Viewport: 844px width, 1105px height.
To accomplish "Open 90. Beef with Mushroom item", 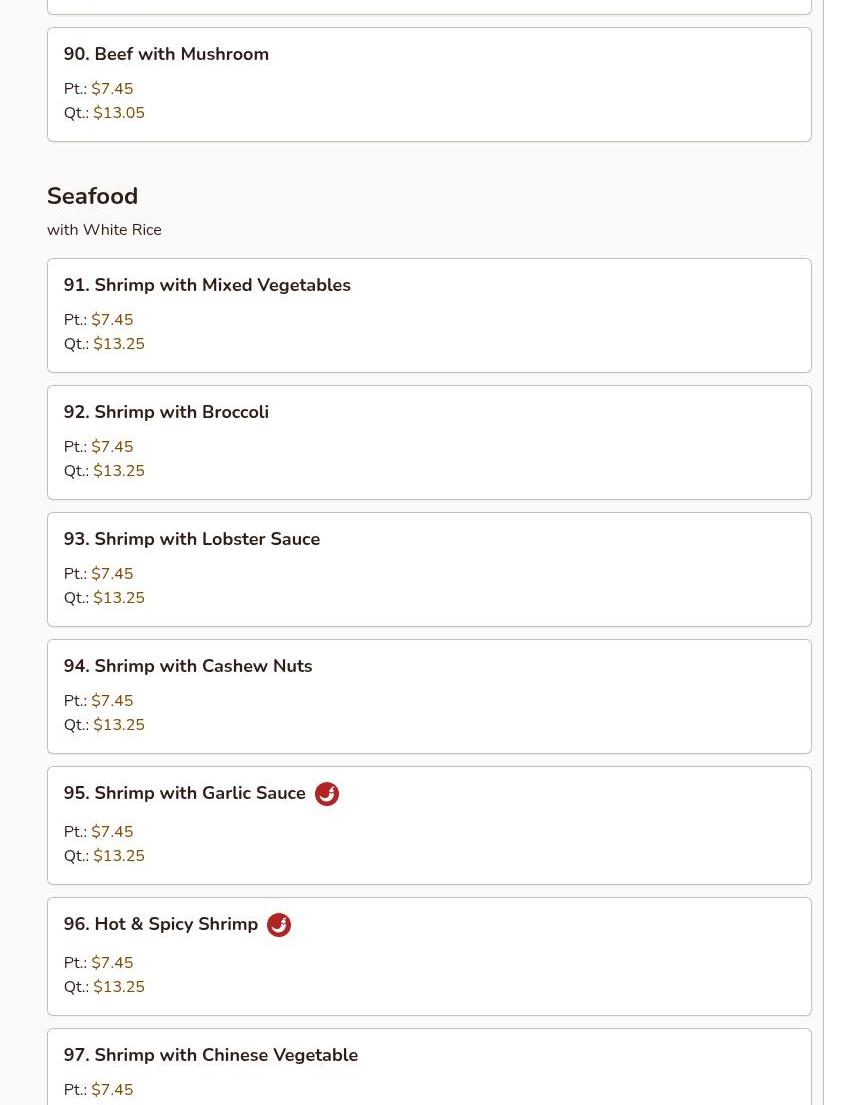I will [x=166, y=54].
